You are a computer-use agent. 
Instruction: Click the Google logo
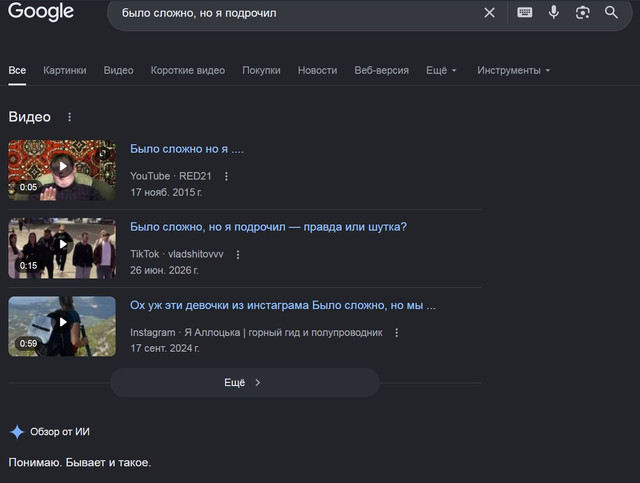(41, 11)
